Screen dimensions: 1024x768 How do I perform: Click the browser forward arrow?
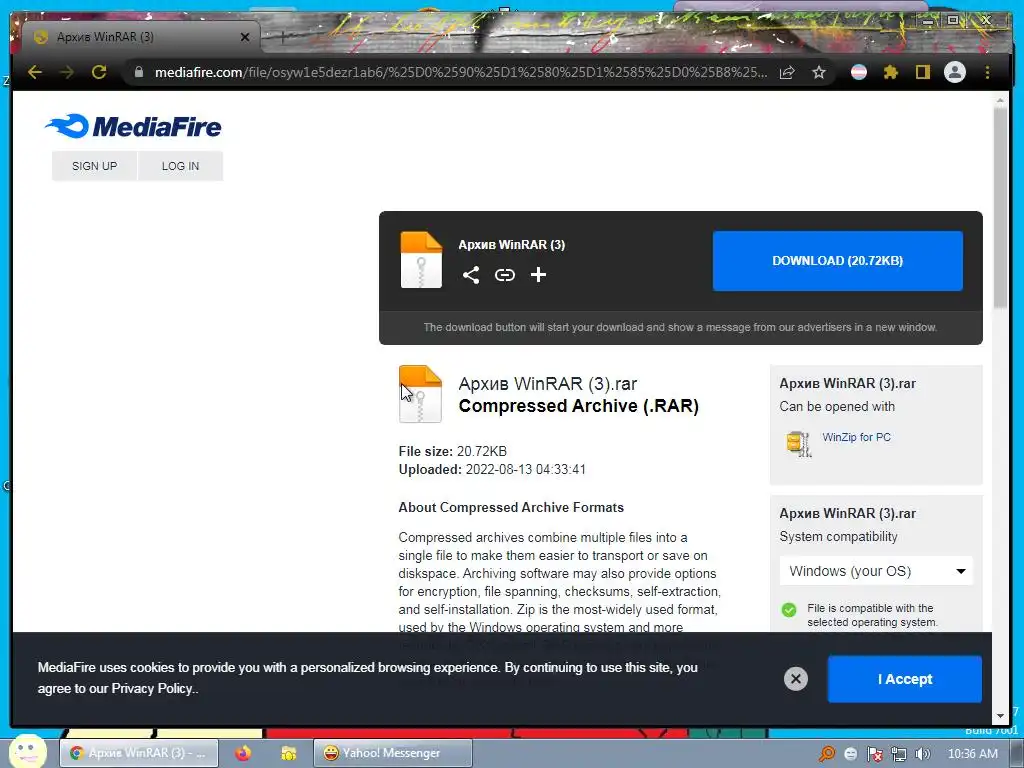click(67, 72)
